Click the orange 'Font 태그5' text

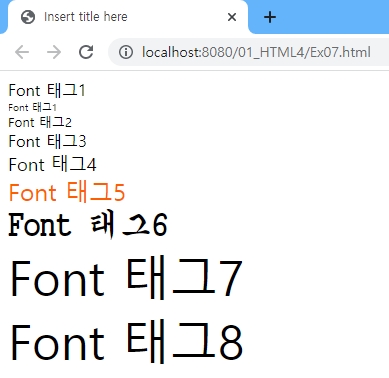(67, 192)
